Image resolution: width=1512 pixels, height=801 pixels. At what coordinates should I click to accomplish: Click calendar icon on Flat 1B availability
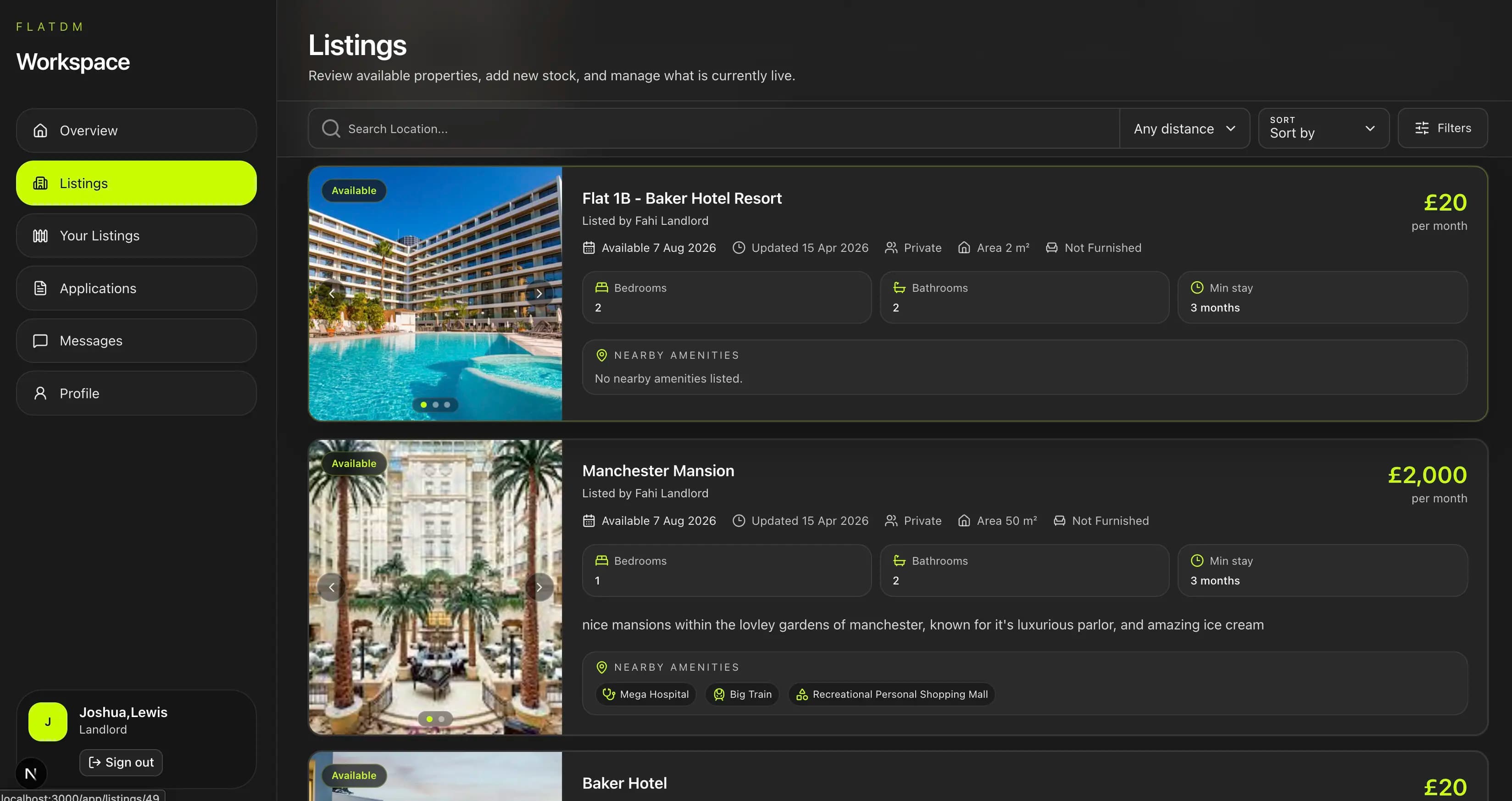coord(589,248)
